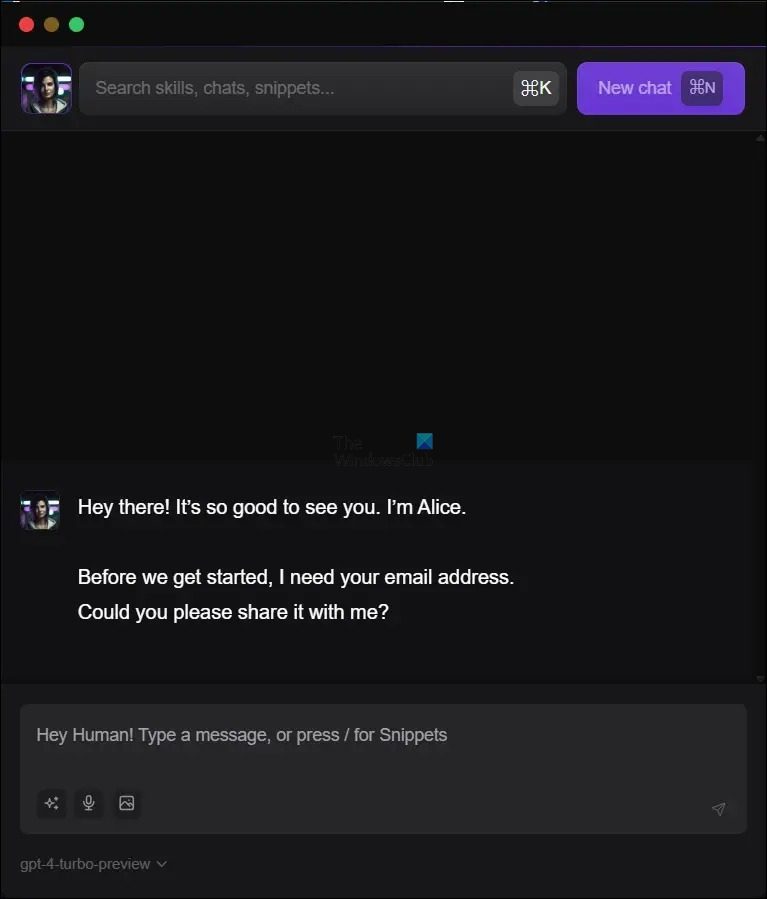767x899 pixels.
Task: Open the image attachment icon
Action: (x=126, y=803)
